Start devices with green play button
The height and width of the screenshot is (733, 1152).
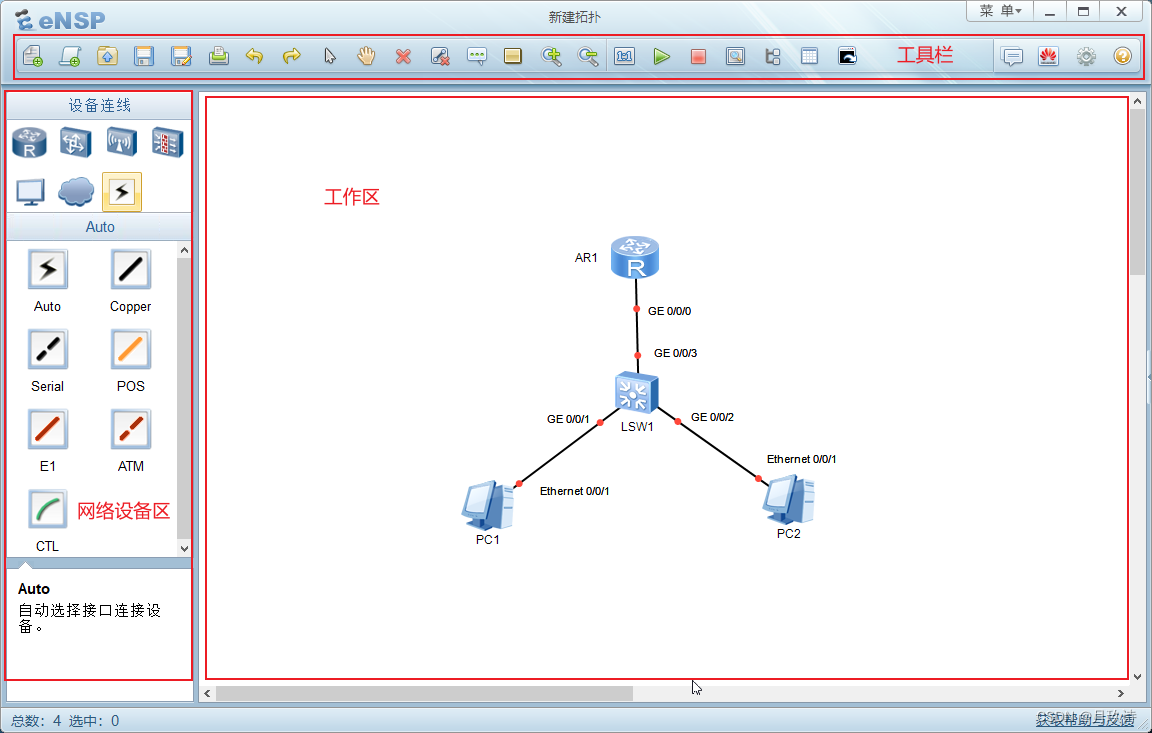[661, 56]
